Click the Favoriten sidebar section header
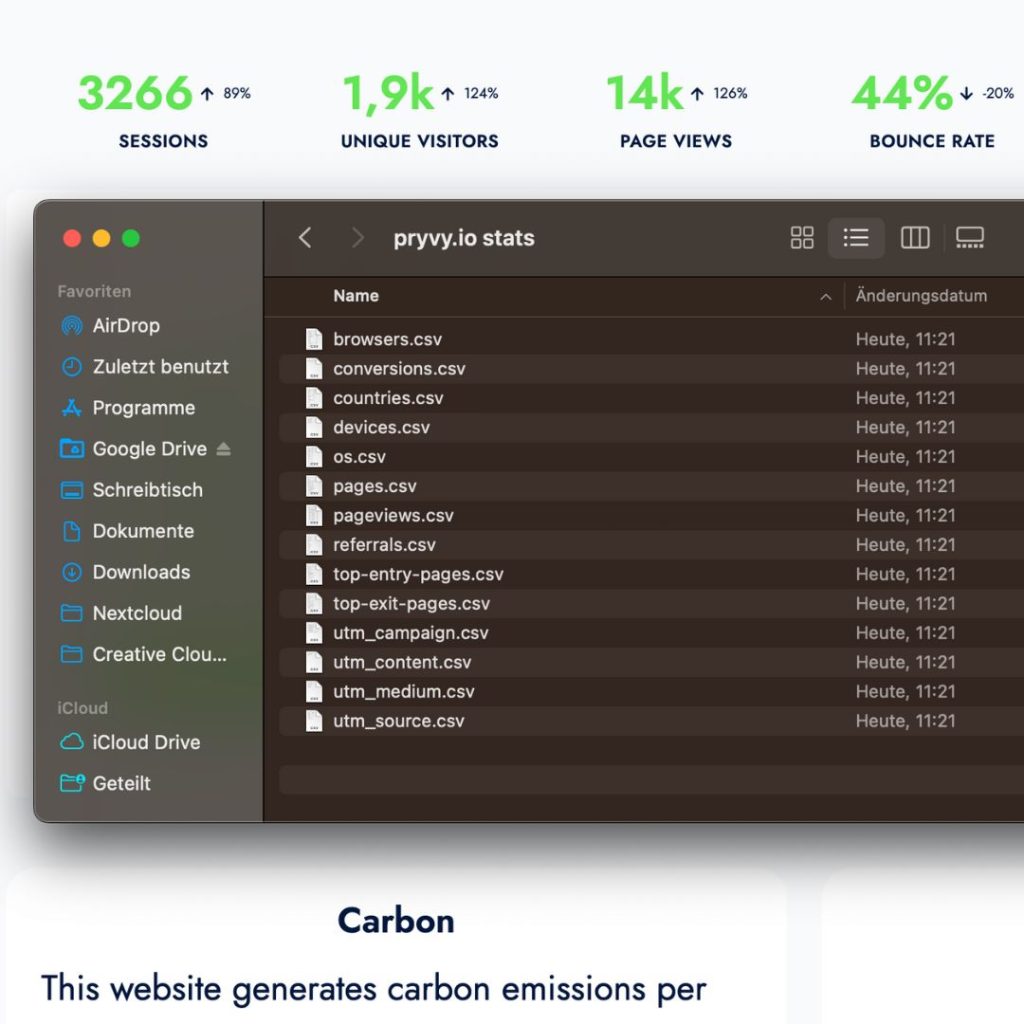 pos(94,291)
